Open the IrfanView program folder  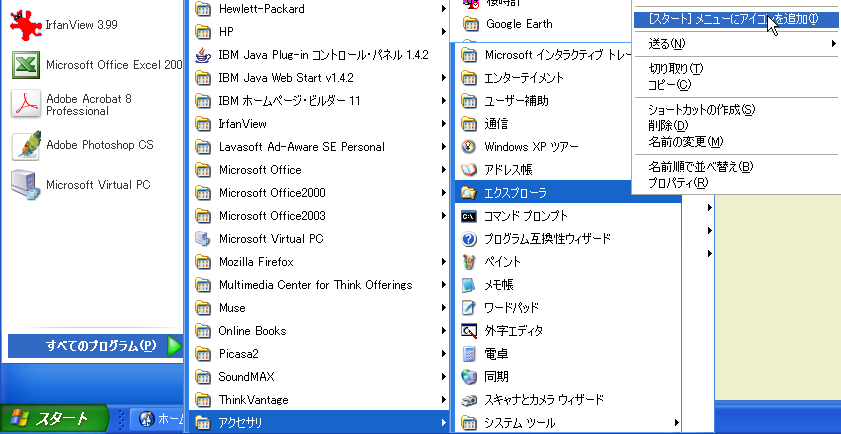pos(321,124)
